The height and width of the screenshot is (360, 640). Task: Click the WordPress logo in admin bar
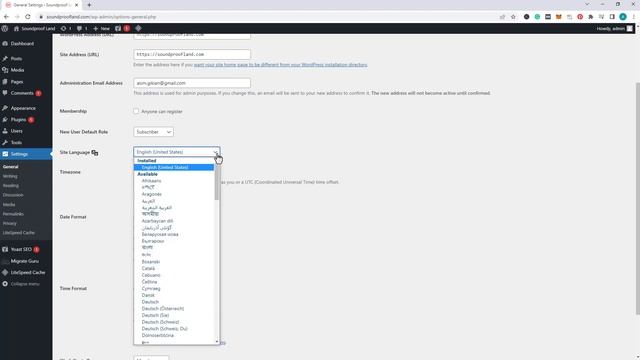5,29
